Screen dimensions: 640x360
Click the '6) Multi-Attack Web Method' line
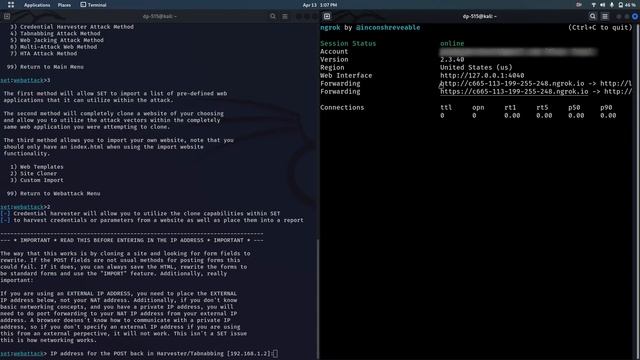[53, 47]
